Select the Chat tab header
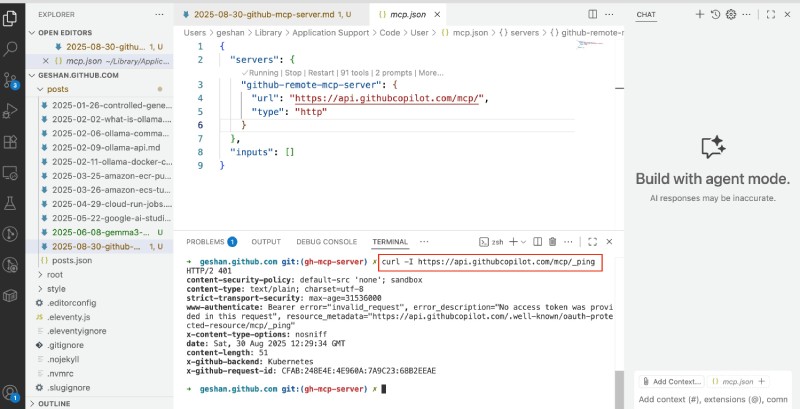Screen dimensions: 800x409 pyautogui.click(x=646, y=15)
